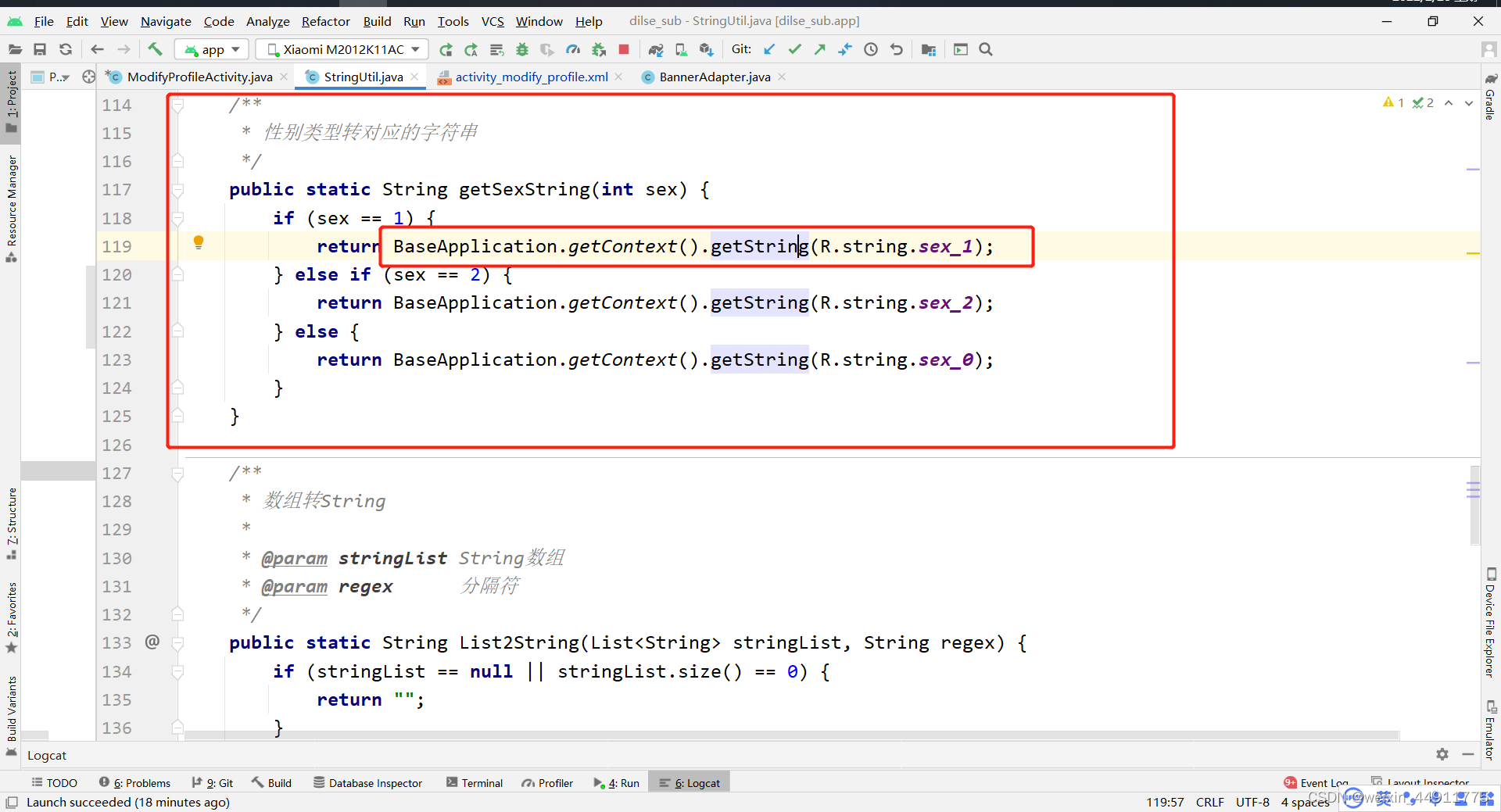Click the Make Project hammer icon

point(155,49)
